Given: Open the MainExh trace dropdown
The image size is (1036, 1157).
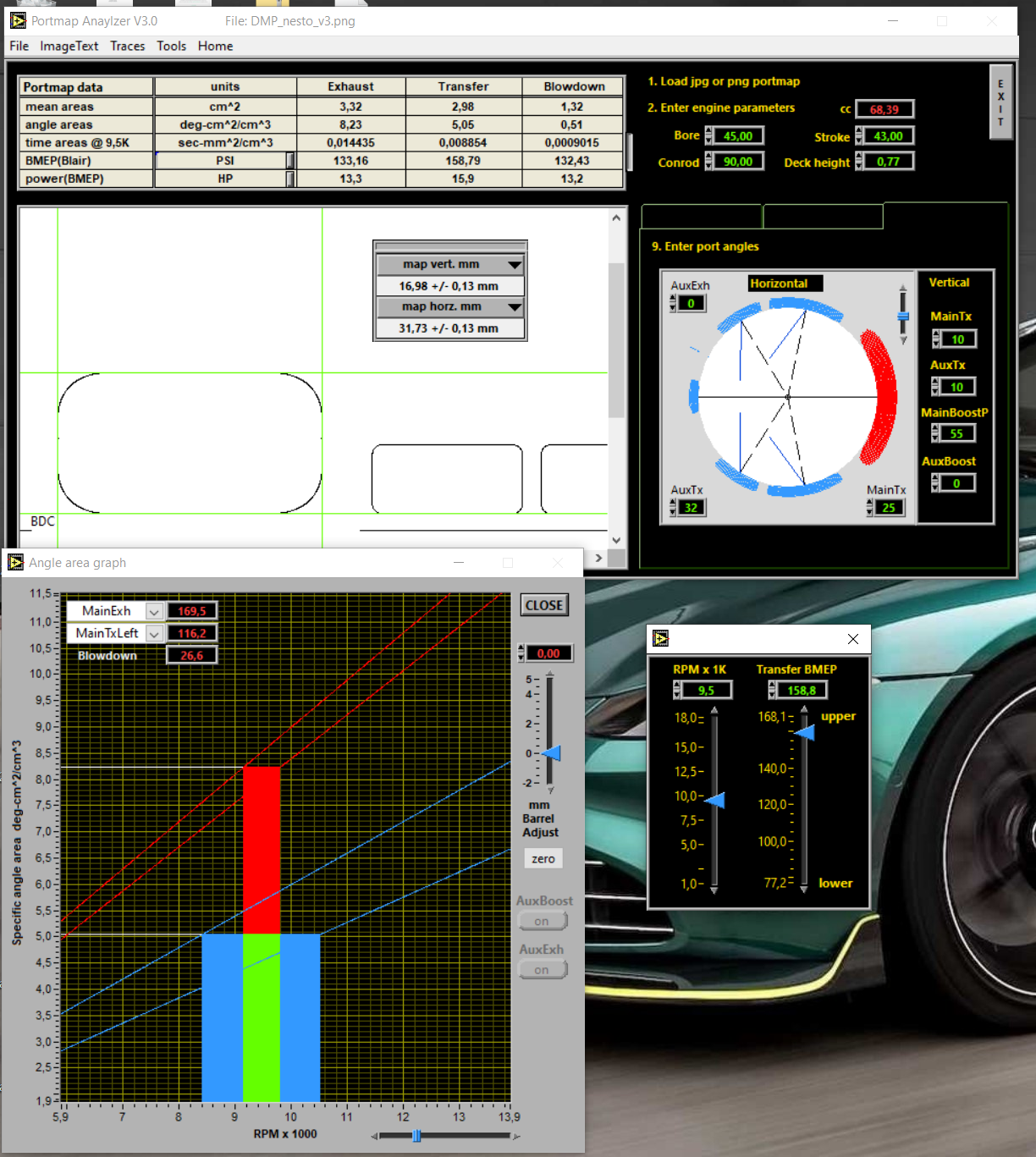Looking at the screenshot, I should [x=154, y=611].
